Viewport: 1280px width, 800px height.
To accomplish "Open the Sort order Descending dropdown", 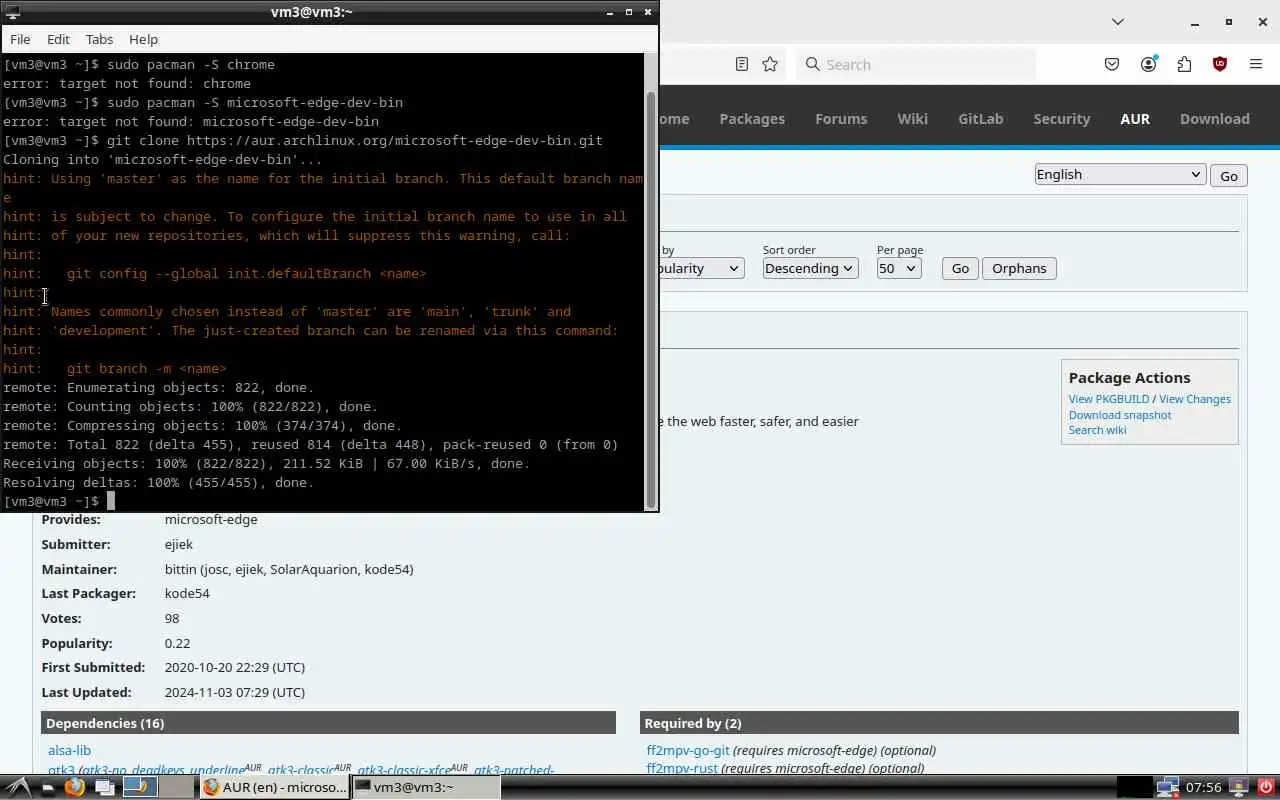I will coord(810,268).
